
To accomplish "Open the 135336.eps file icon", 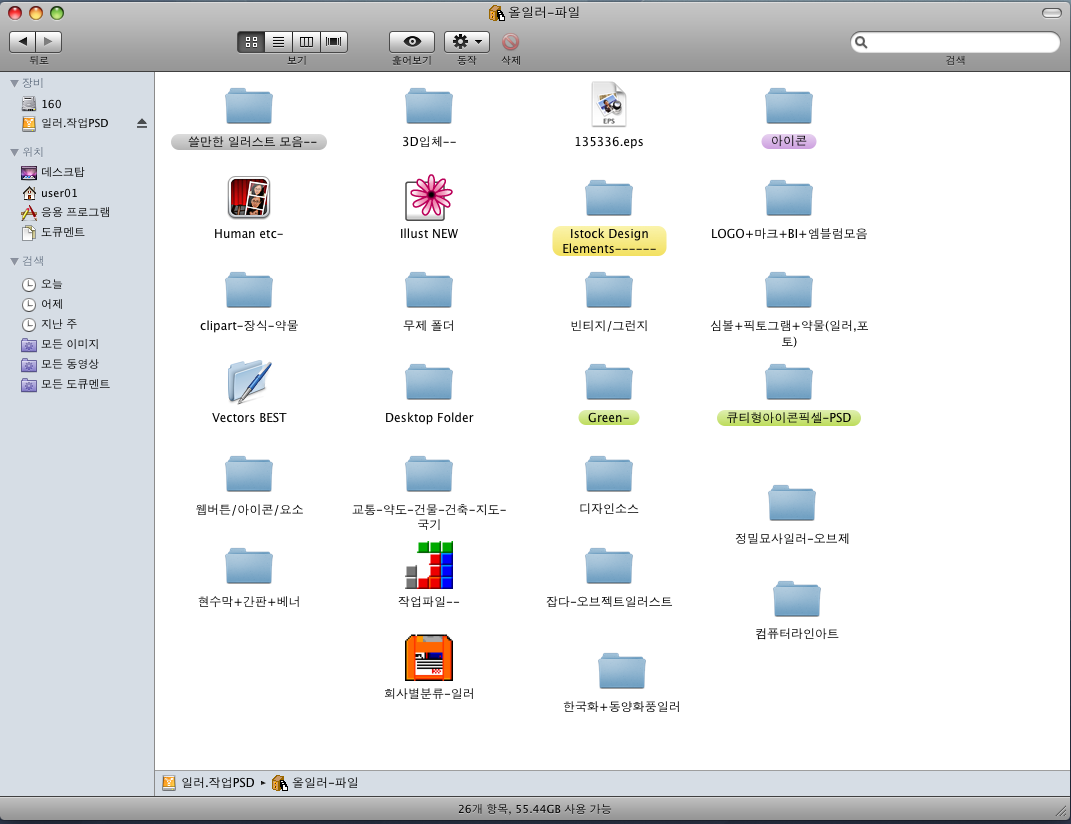I will [608, 105].
